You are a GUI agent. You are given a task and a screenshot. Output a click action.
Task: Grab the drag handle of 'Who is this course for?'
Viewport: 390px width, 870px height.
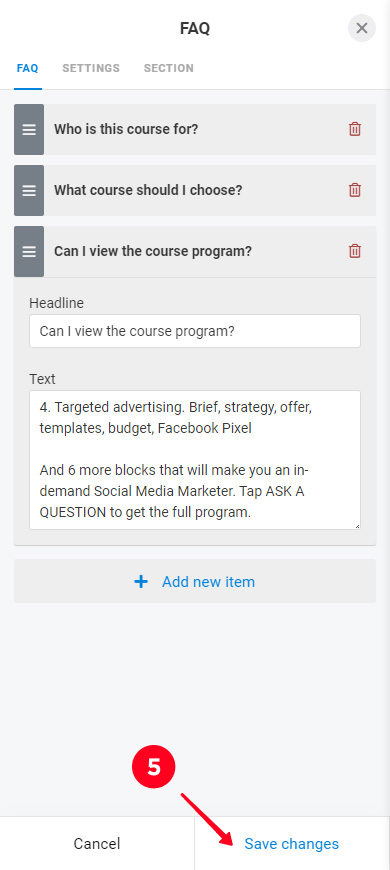click(x=29, y=129)
